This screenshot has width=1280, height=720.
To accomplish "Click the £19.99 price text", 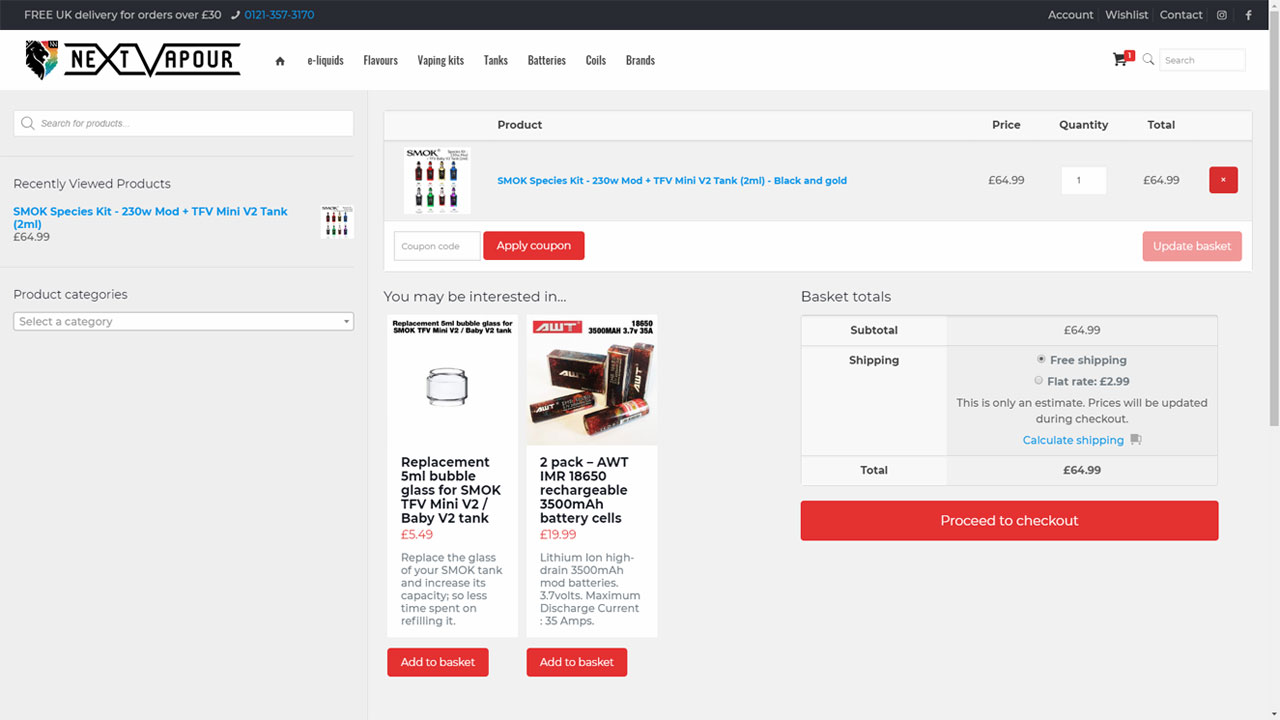I will pyautogui.click(x=558, y=535).
